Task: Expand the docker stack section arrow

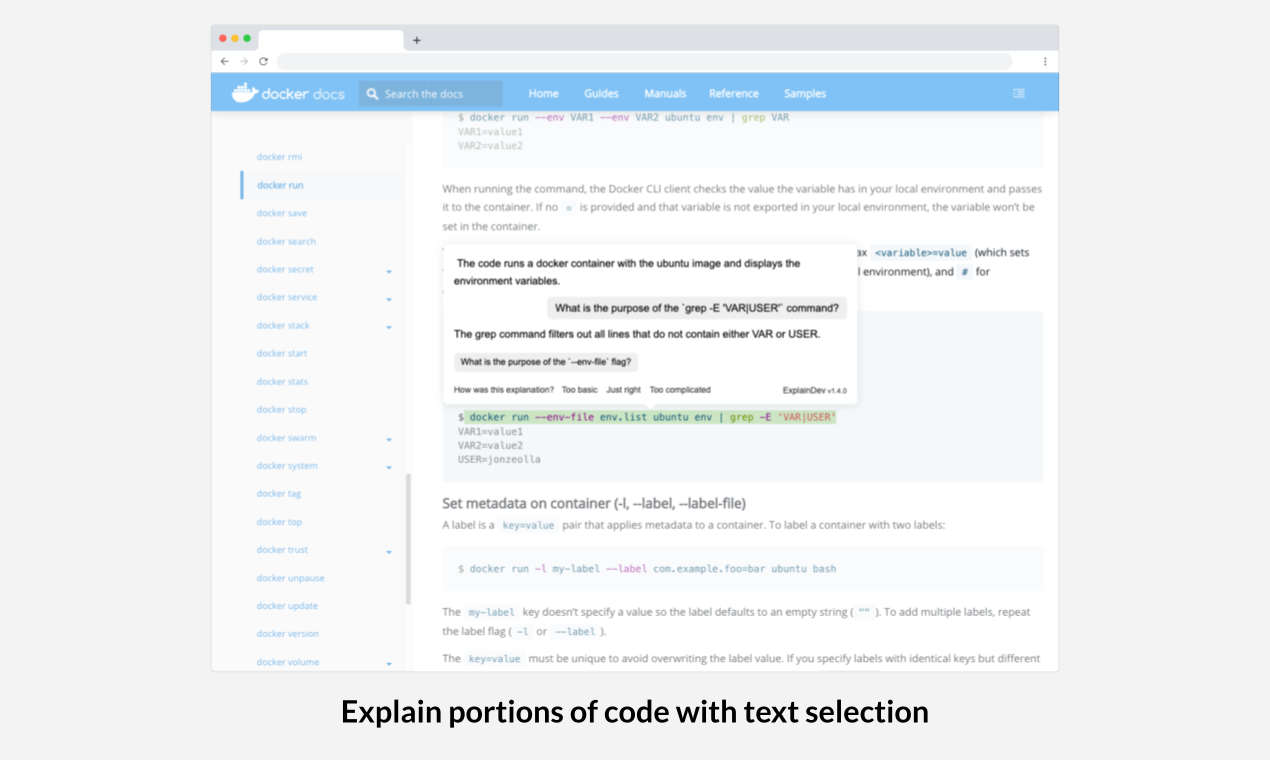Action: click(389, 327)
